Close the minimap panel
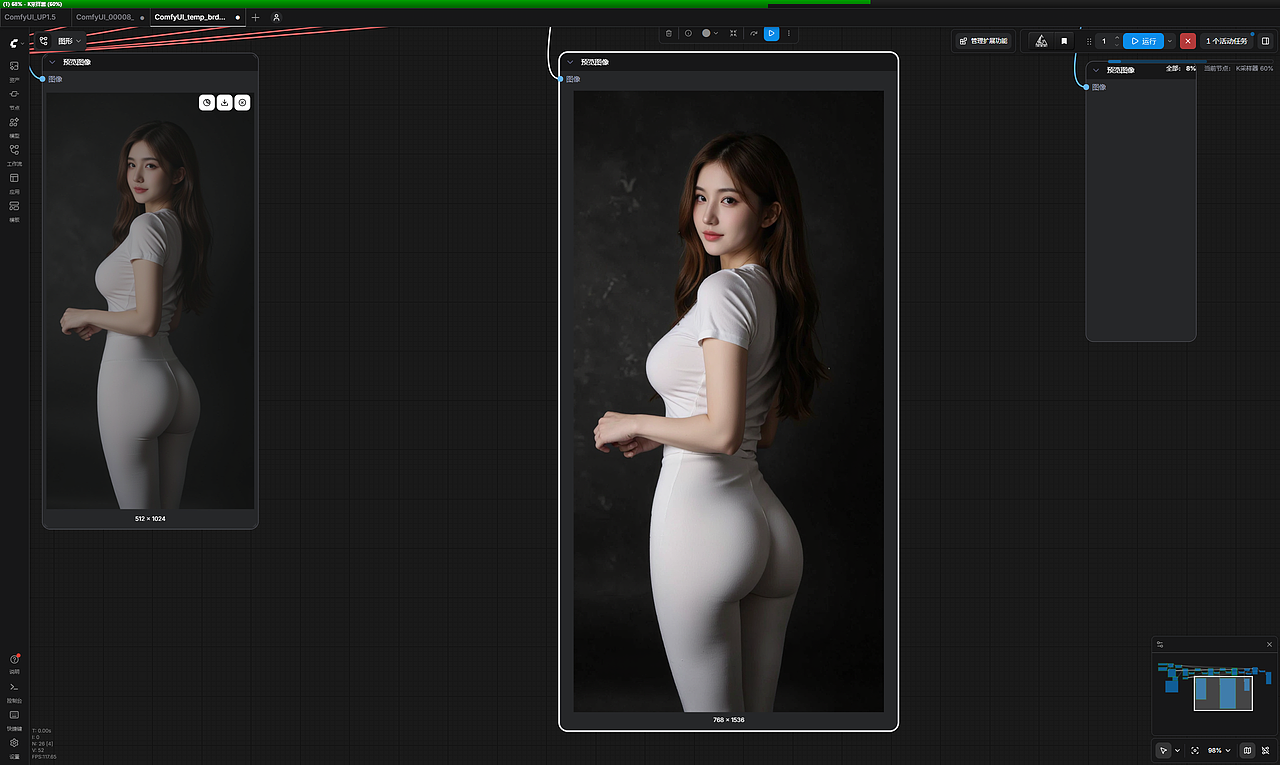The image size is (1280, 765). (x=1270, y=644)
